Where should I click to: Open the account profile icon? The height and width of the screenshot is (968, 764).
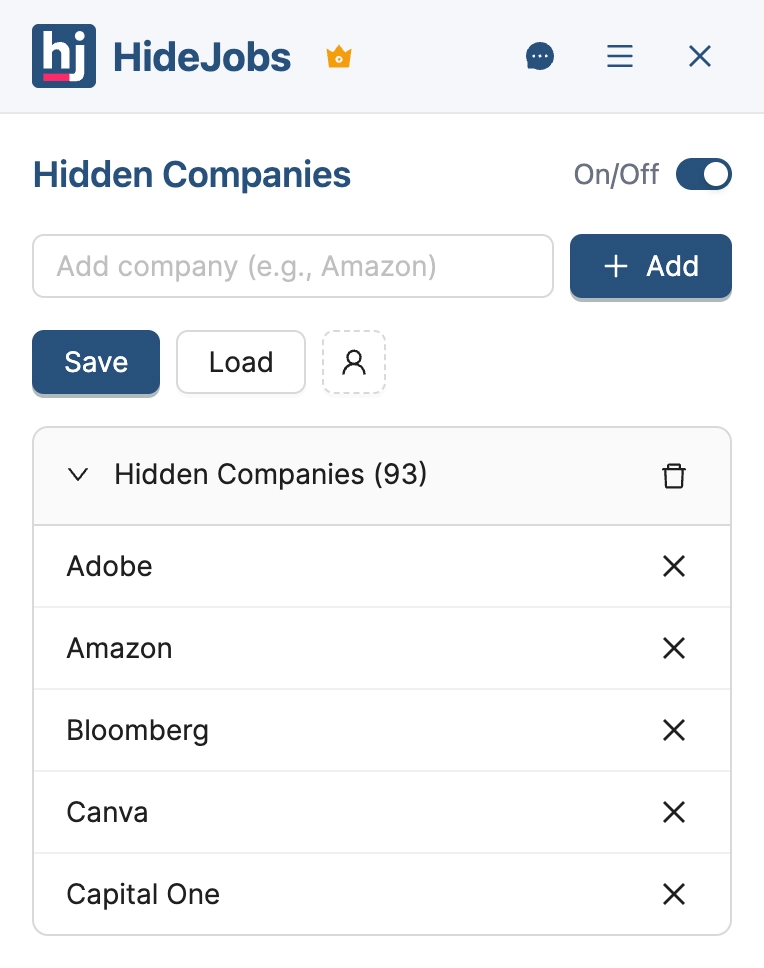pos(354,362)
